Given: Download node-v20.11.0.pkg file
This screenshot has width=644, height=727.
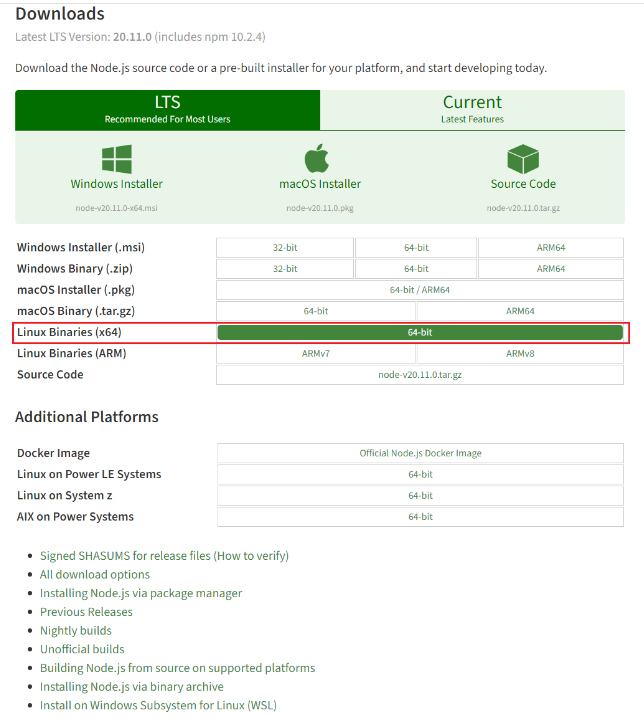Looking at the screenshot, I should pos(320,208).
